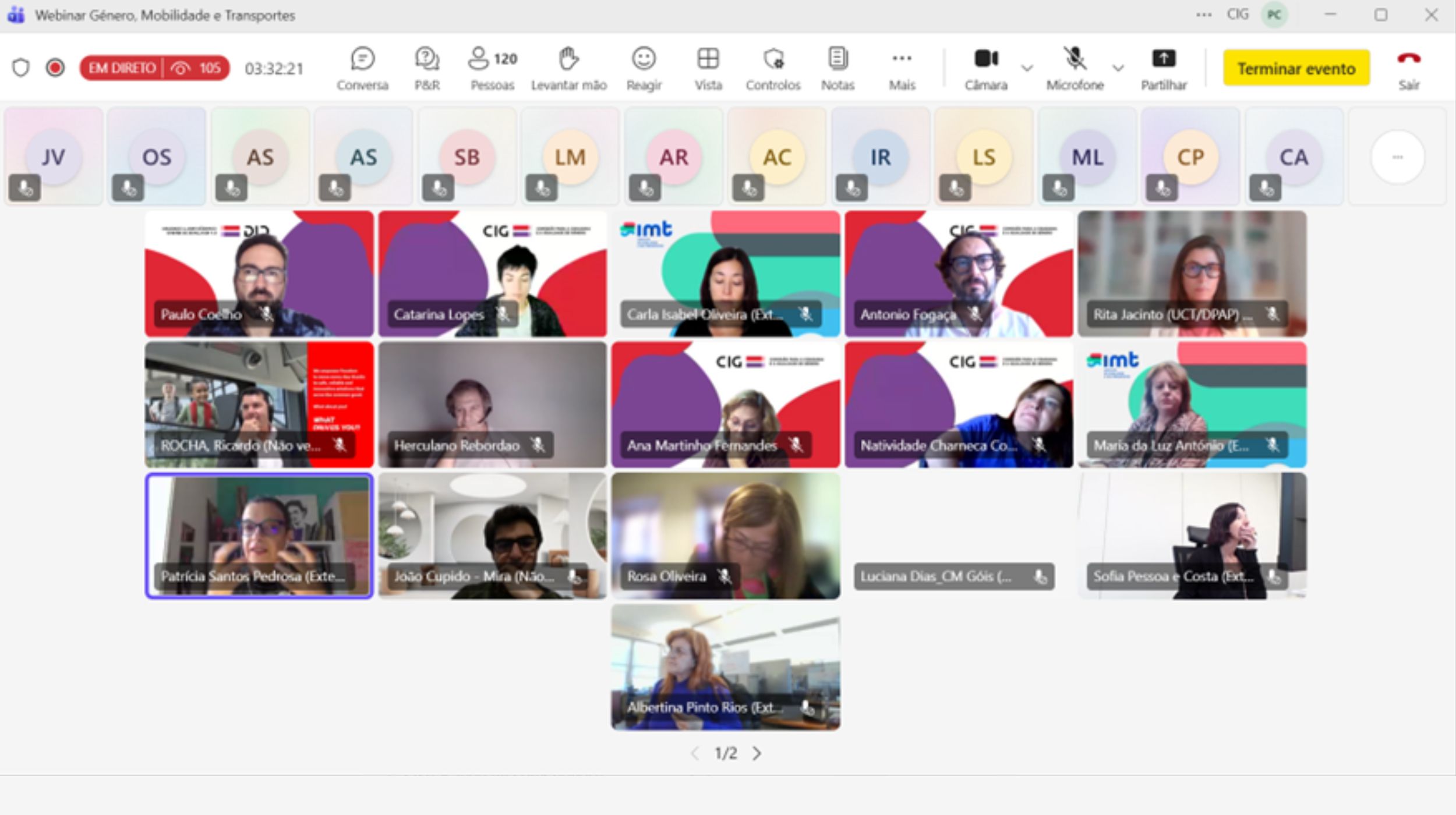1456x815 pixels.
Task: Toggle the Câmara camera off
Action: 986,68
